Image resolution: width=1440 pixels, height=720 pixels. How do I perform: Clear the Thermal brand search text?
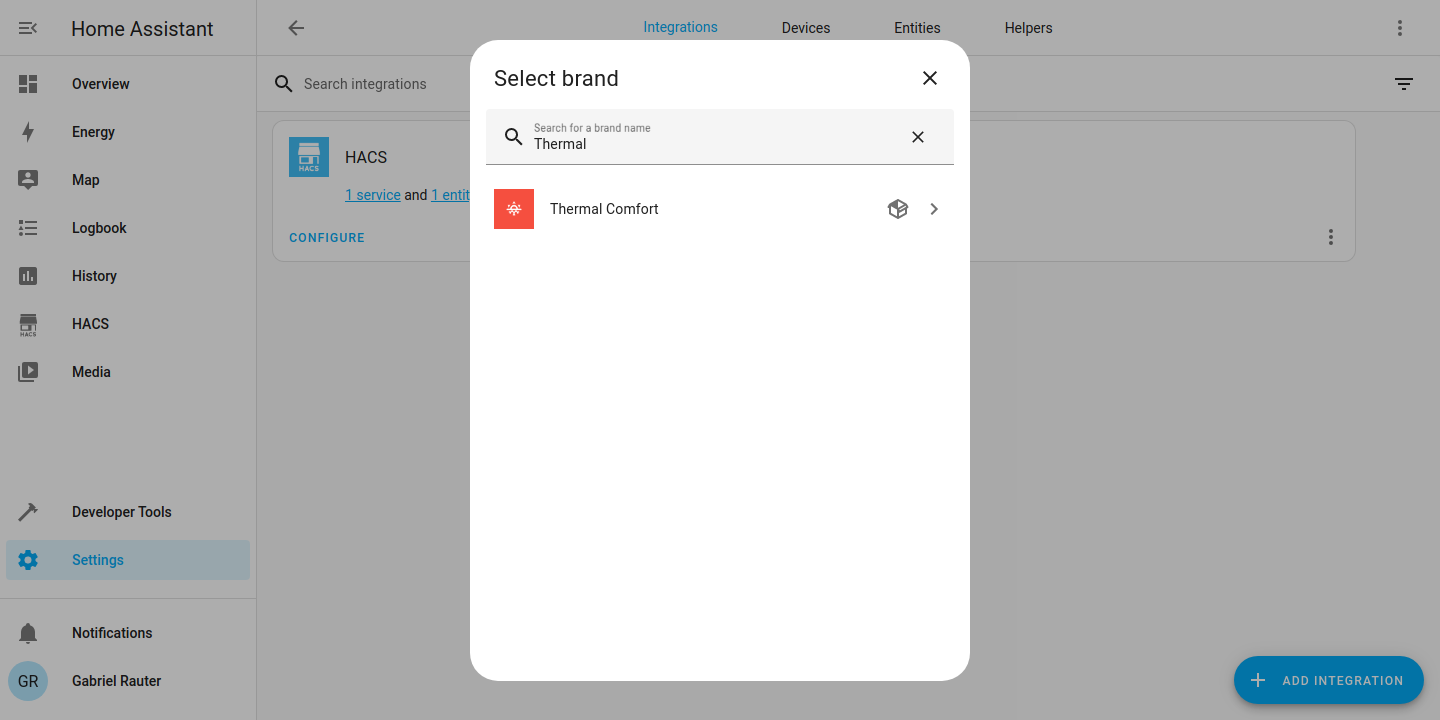918,137
